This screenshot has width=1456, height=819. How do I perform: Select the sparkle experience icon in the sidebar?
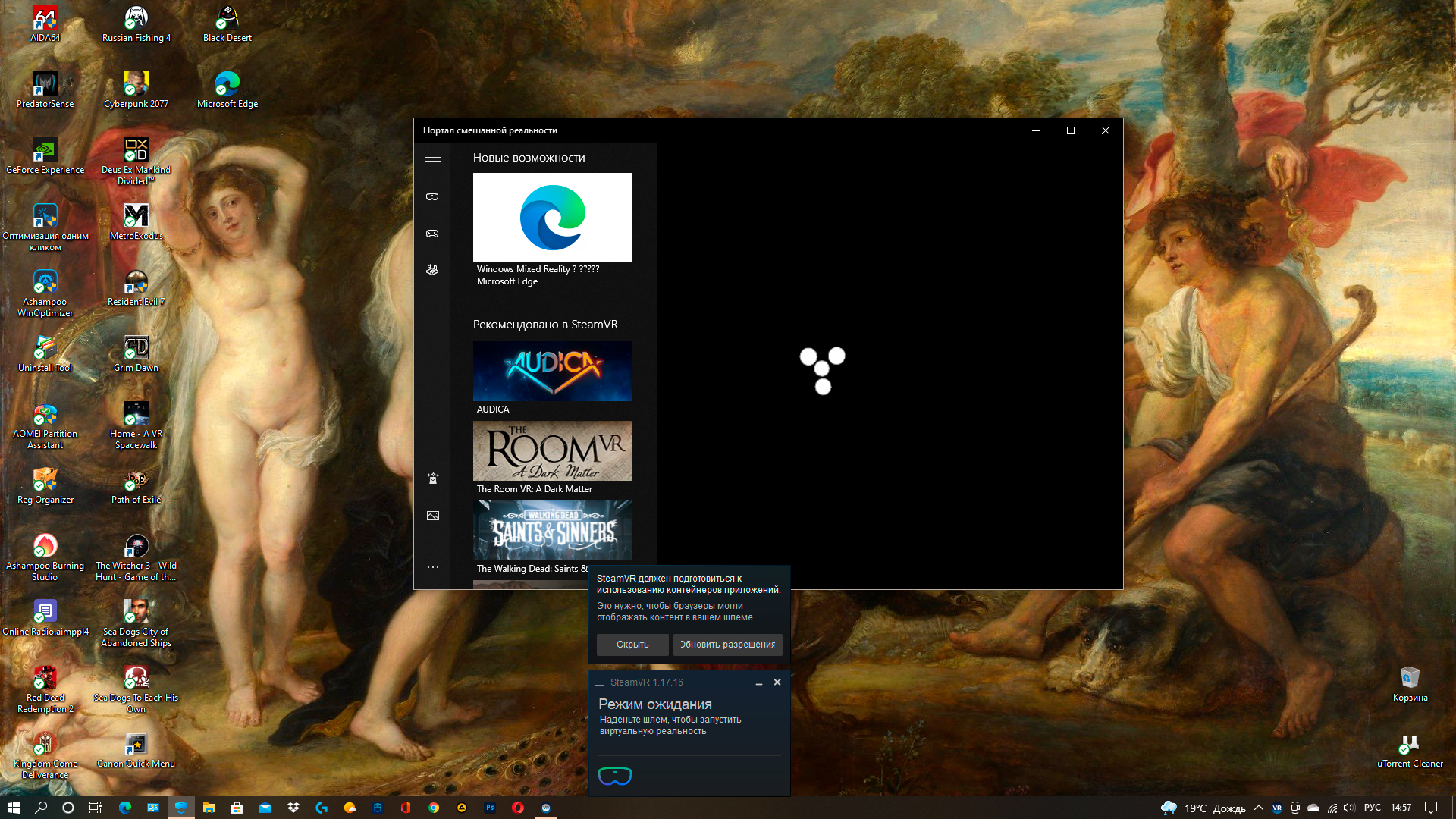[433, 478]
